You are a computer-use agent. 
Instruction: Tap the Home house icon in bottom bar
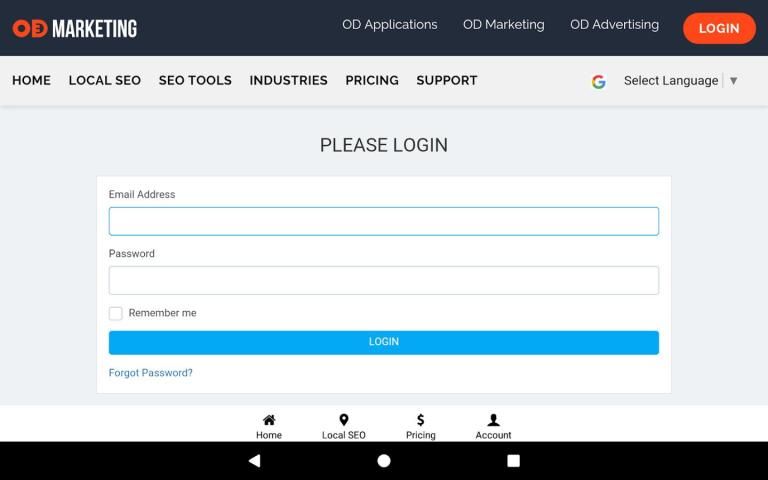click(268, 421)
